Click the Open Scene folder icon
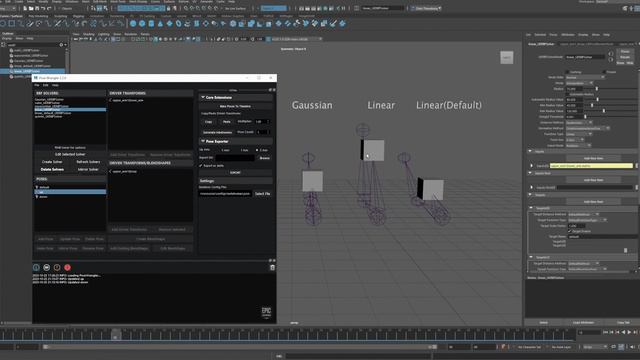This screenshot has width=640, height=360. click(31, 8)
